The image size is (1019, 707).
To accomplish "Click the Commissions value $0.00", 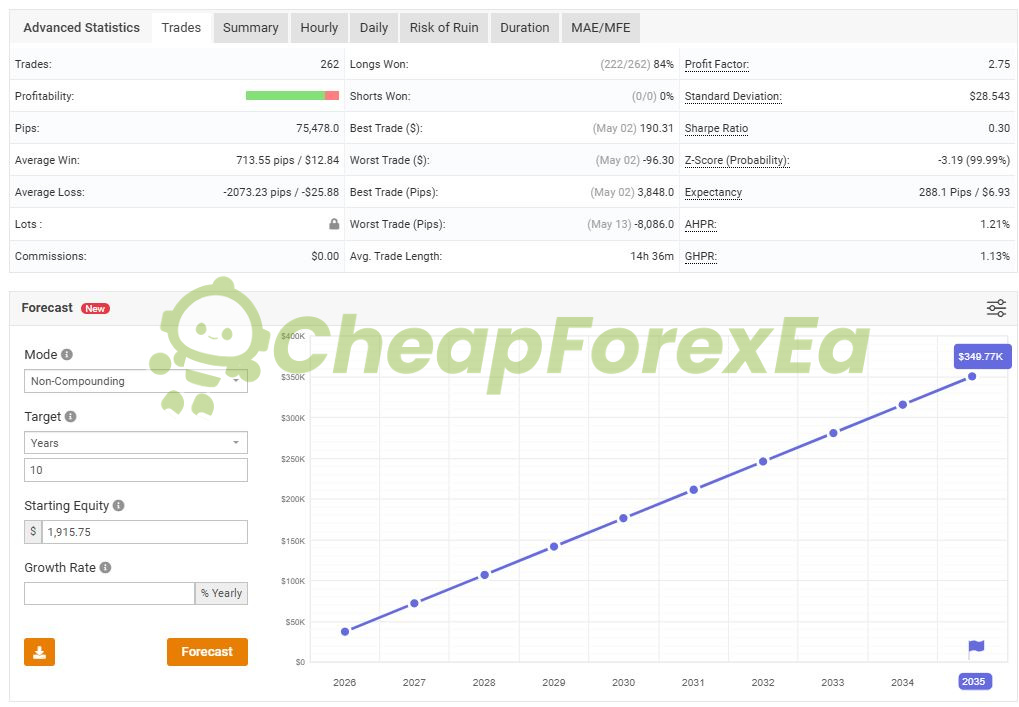I will pyautogui.click(x=325, y=256).
